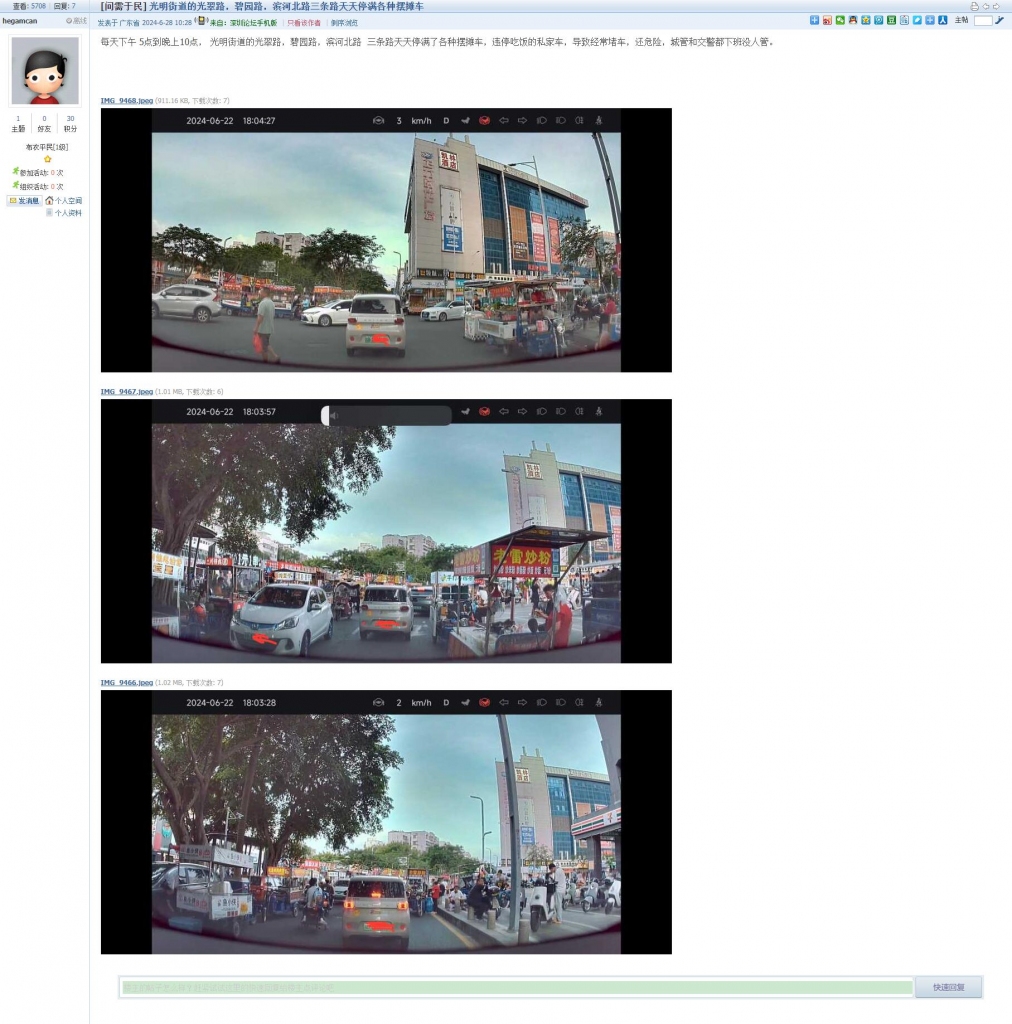
Task: Click the printer icon at top right
Action: (974, 6)
